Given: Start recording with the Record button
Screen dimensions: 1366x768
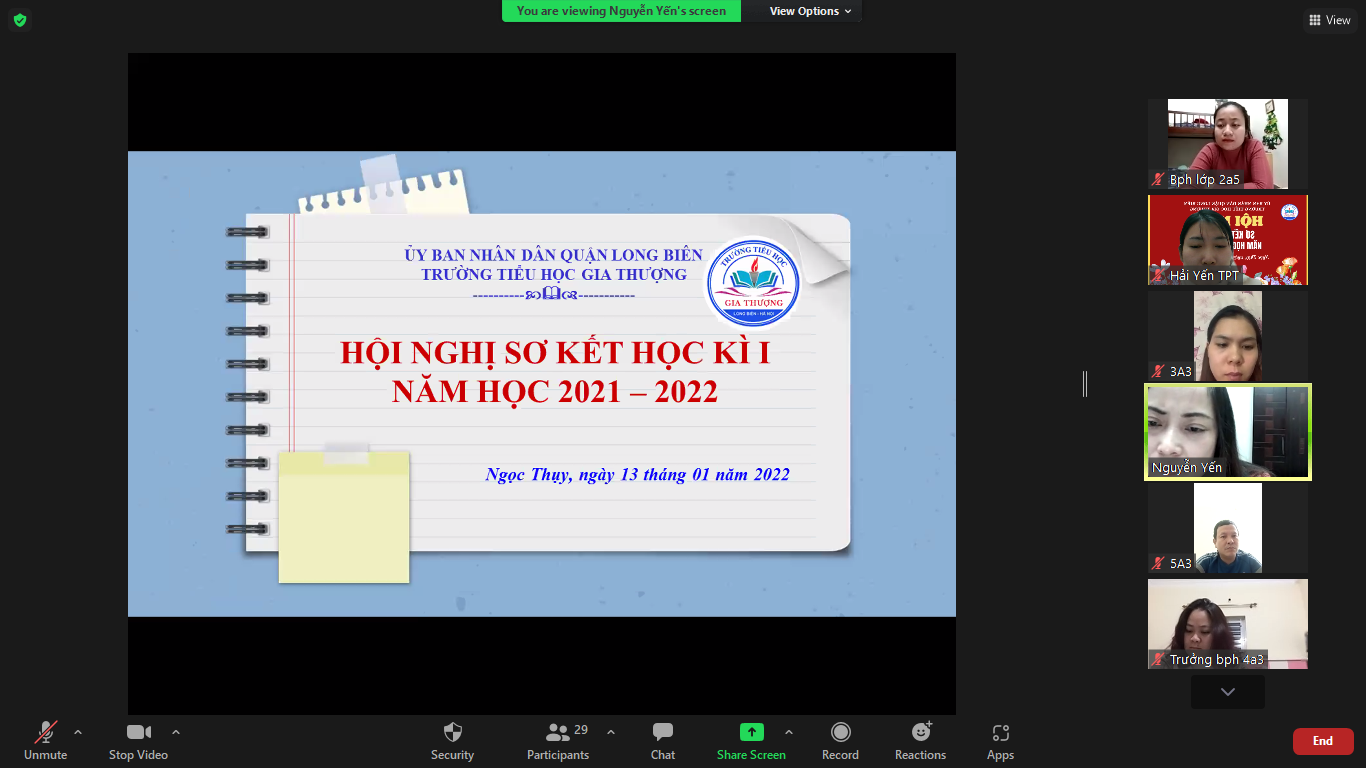Looking at the screenshot, I should [x=840, y=740].
